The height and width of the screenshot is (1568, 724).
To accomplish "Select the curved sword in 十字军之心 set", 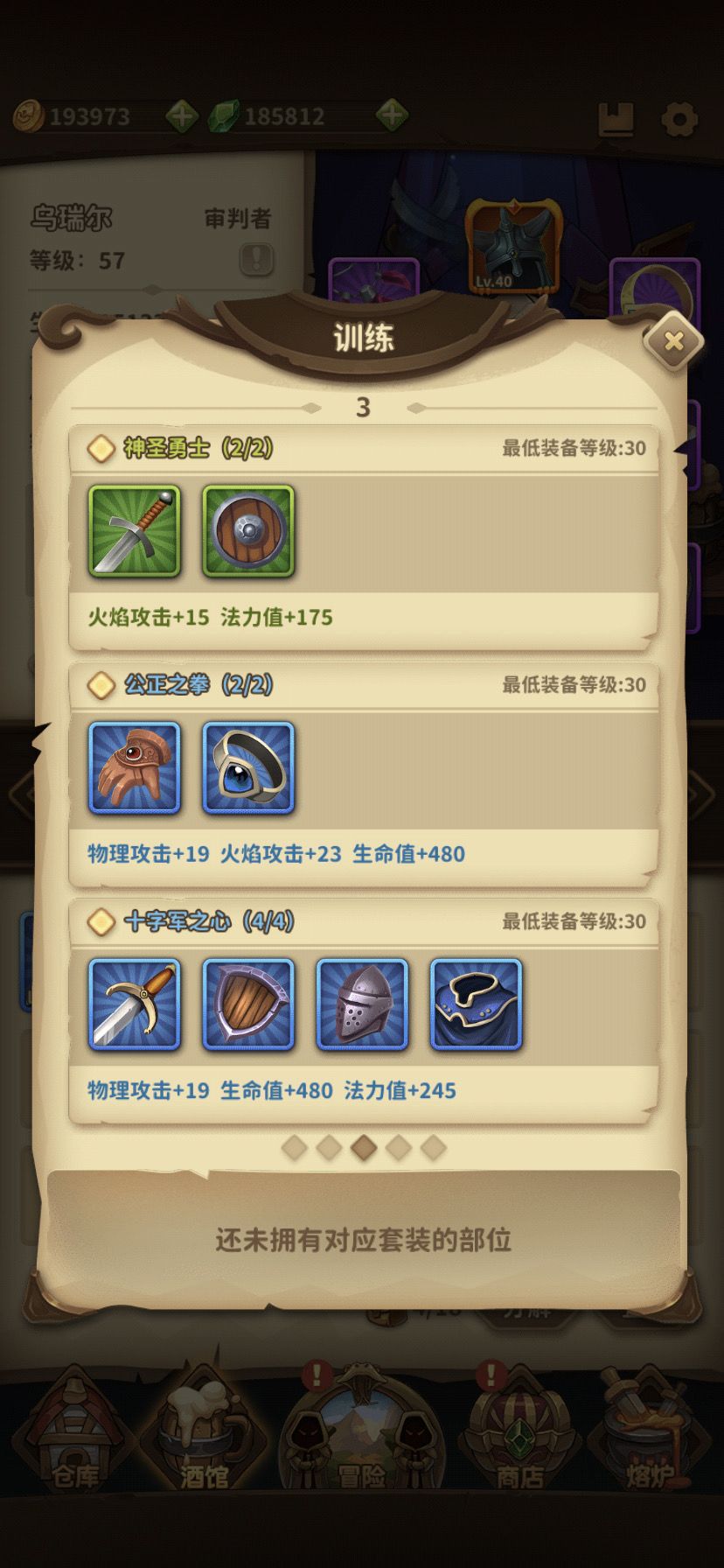I will [x=135, y=1004].
